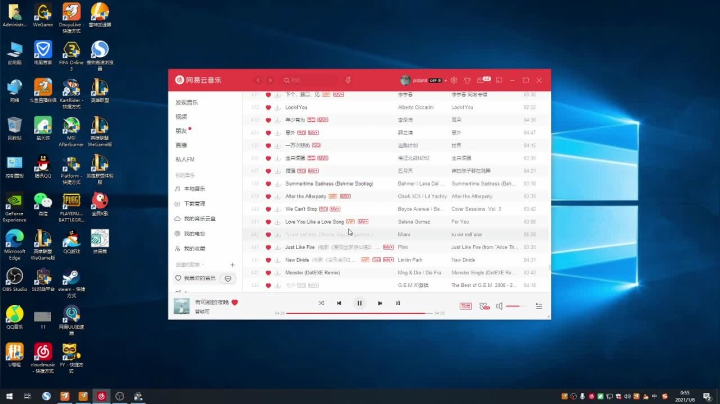
Task: Skip to next track
Action: 380,303
